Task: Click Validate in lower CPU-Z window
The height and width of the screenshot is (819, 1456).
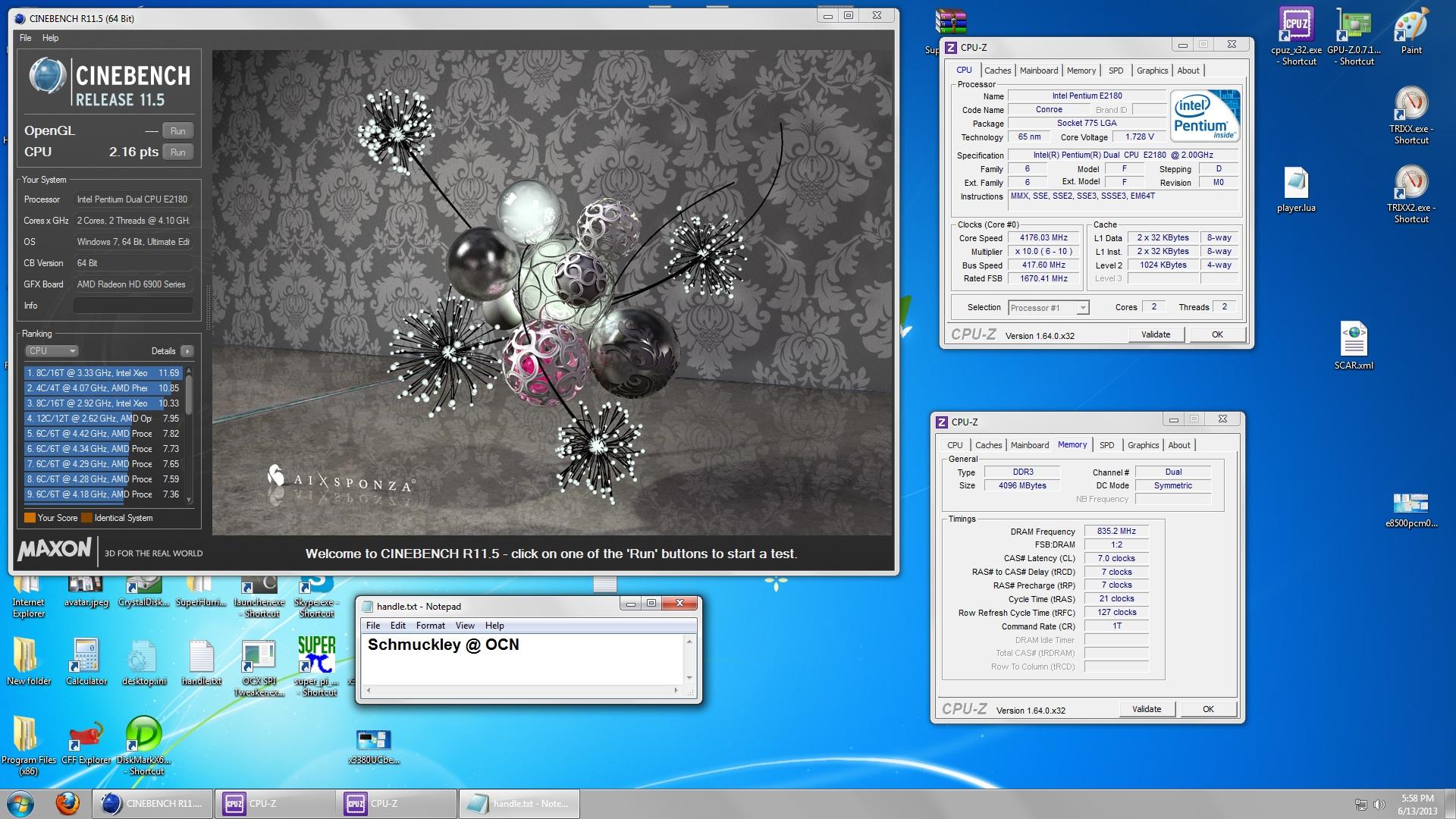Action: click(x=1146, y=709)
